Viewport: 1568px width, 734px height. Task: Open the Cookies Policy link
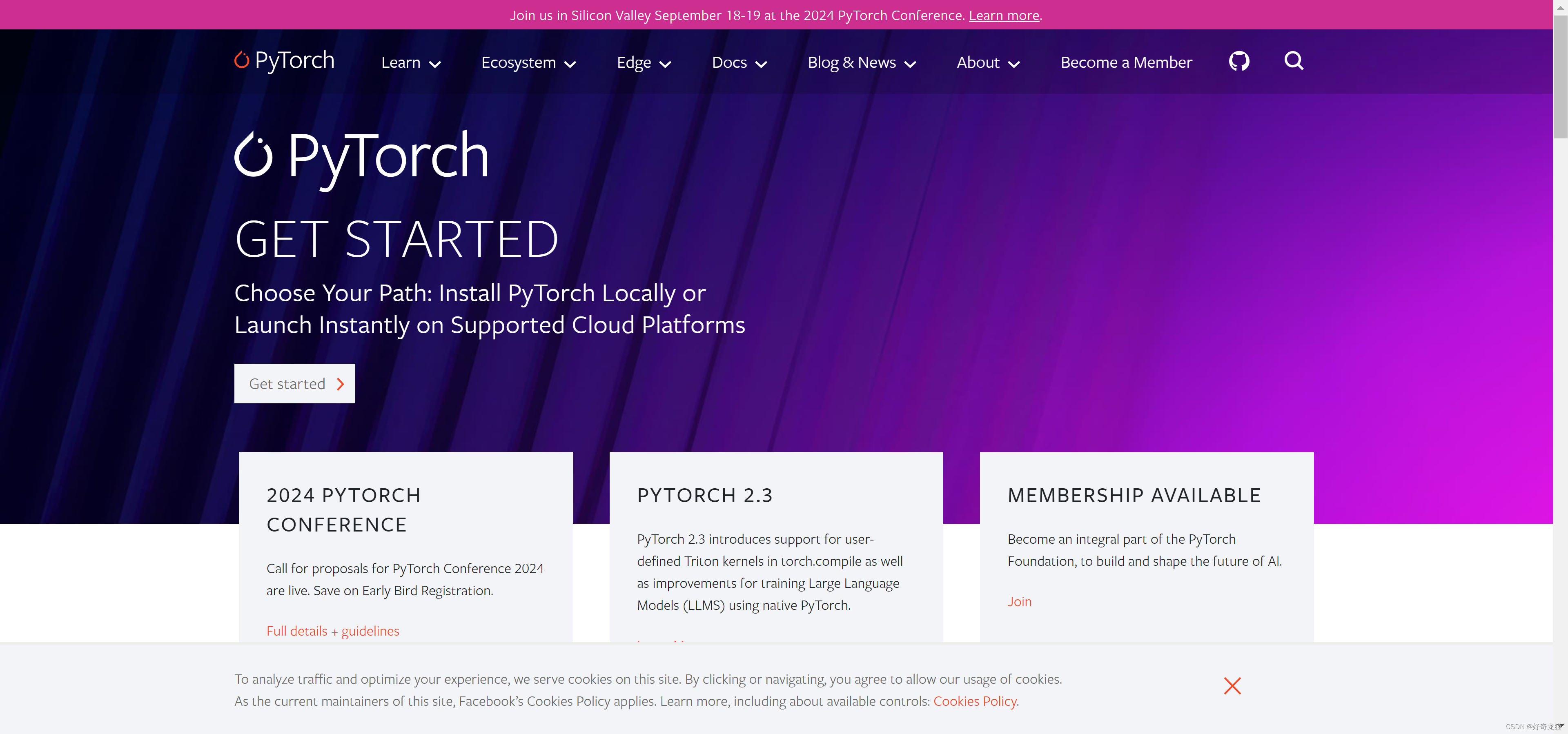tap(975, 701)
